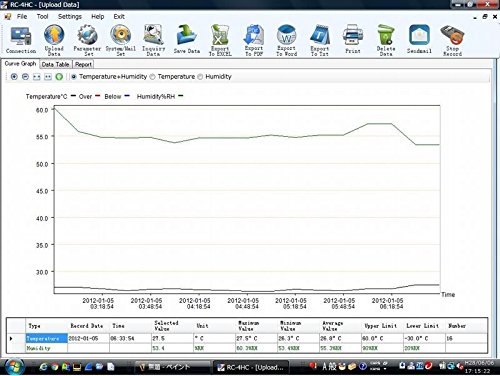500x376 pixels.
Task: Open the Report tab
Action: (83, 64)
